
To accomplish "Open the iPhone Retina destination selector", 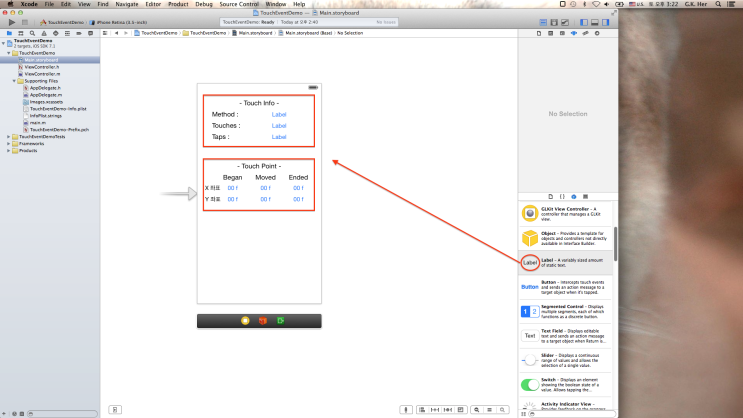I will (x=118, y=22).
